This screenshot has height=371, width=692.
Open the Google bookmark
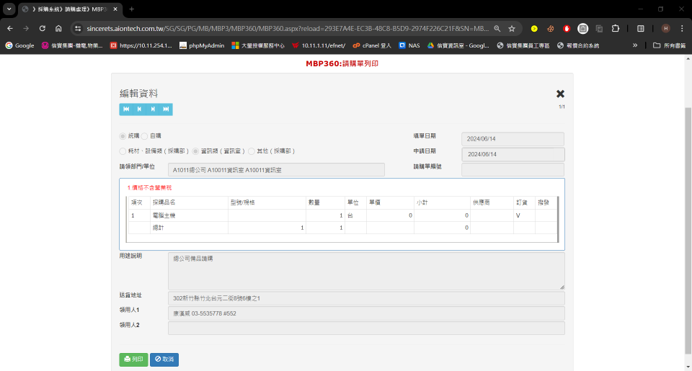click(x=19, y=45)
